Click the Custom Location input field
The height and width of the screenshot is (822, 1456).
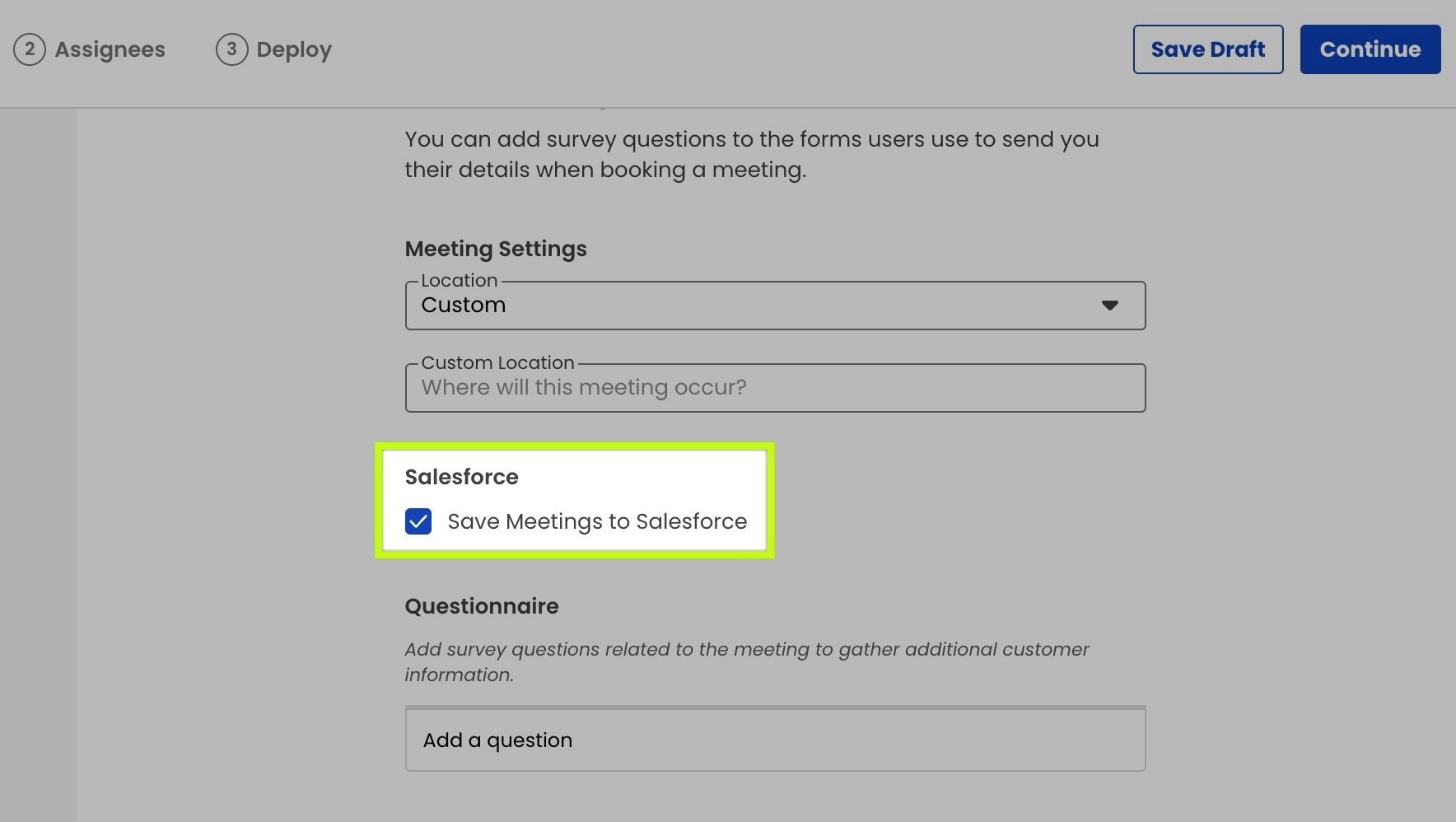click(x=775, y=388)
